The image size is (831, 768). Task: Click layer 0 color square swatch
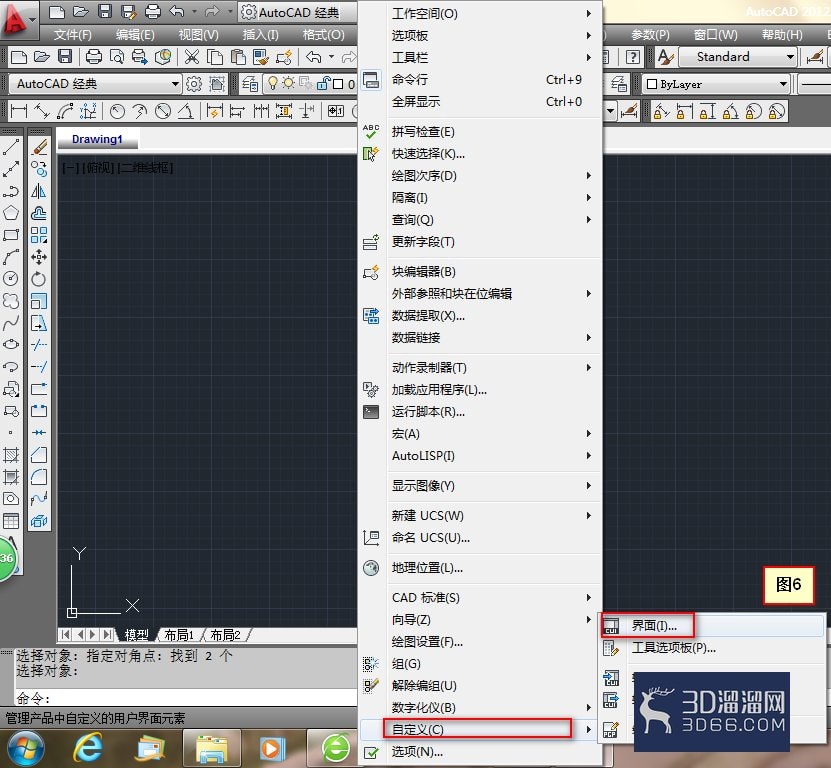click(x=338, y=84)
